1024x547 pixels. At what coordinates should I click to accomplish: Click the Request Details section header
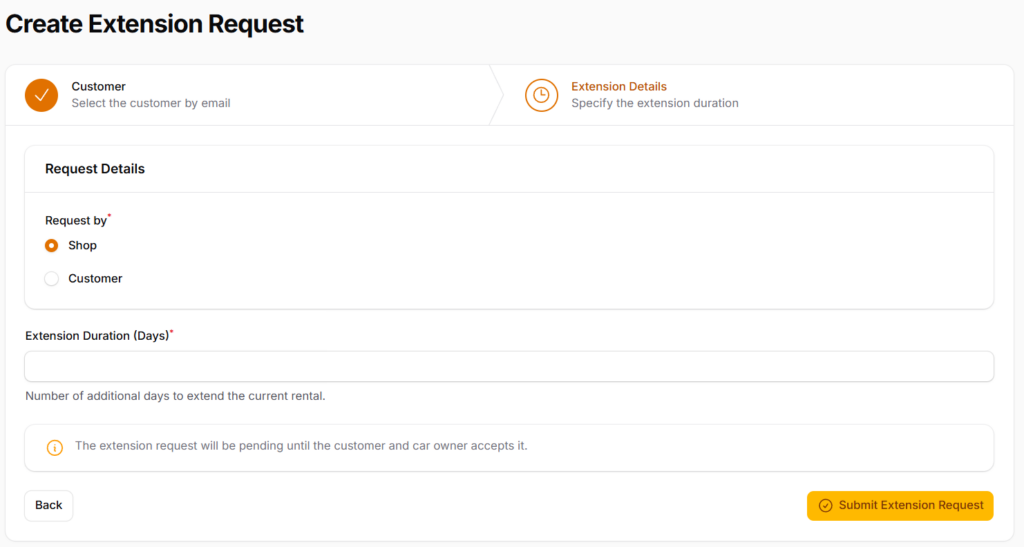(x=95, y=169)
